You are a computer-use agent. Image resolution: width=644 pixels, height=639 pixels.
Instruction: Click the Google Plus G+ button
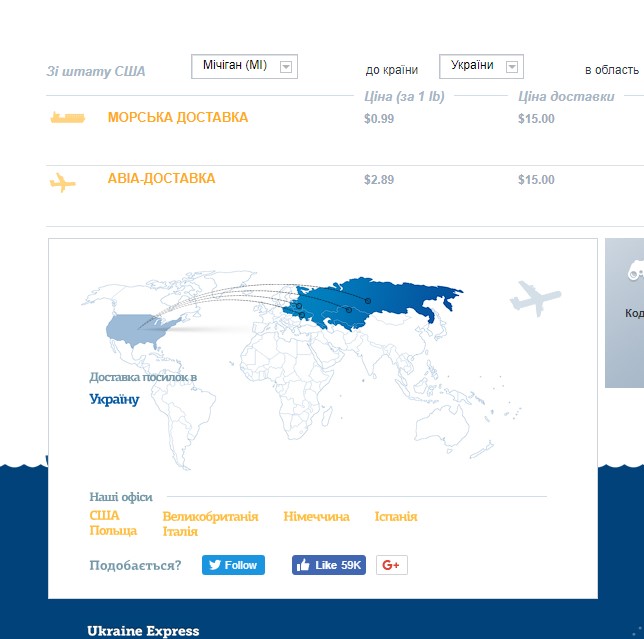[x=391, y=565]
